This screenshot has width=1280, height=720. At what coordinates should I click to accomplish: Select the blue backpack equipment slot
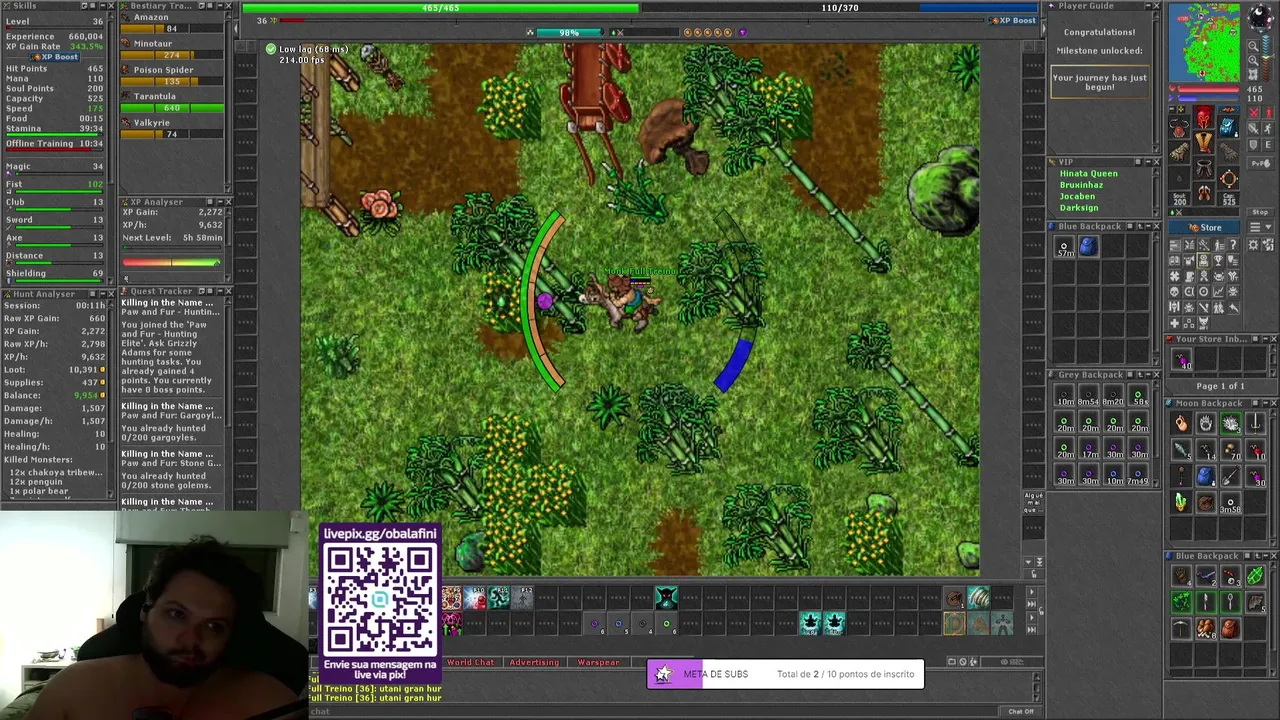coord(1229,128)
